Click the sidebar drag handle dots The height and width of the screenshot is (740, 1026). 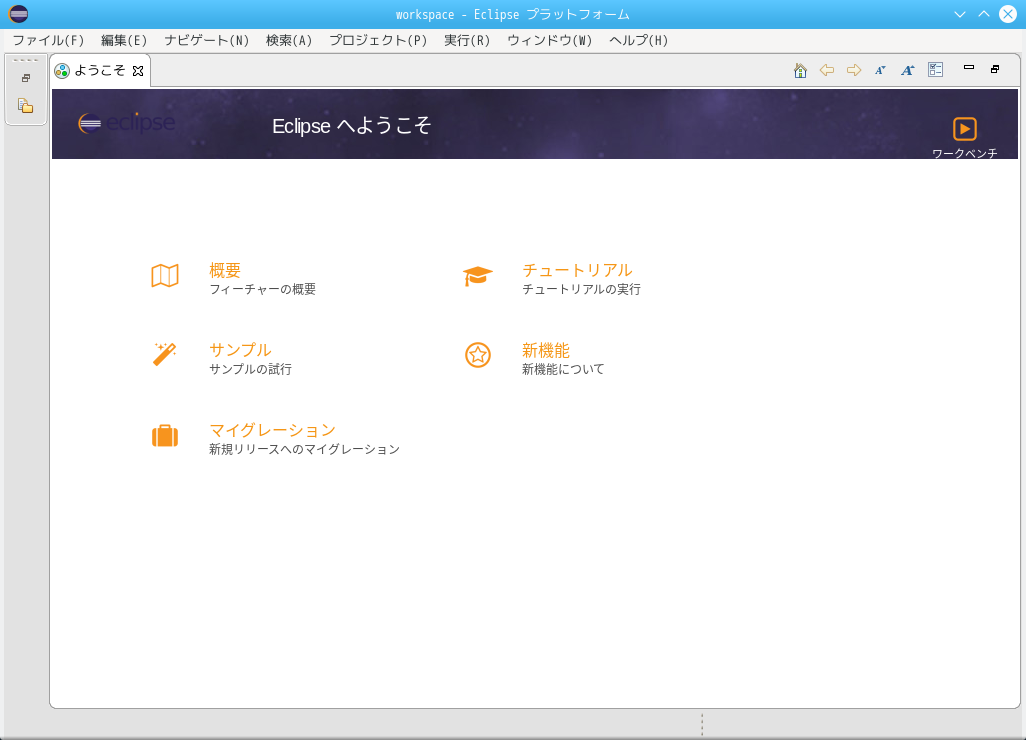click(x=26, y=60)
